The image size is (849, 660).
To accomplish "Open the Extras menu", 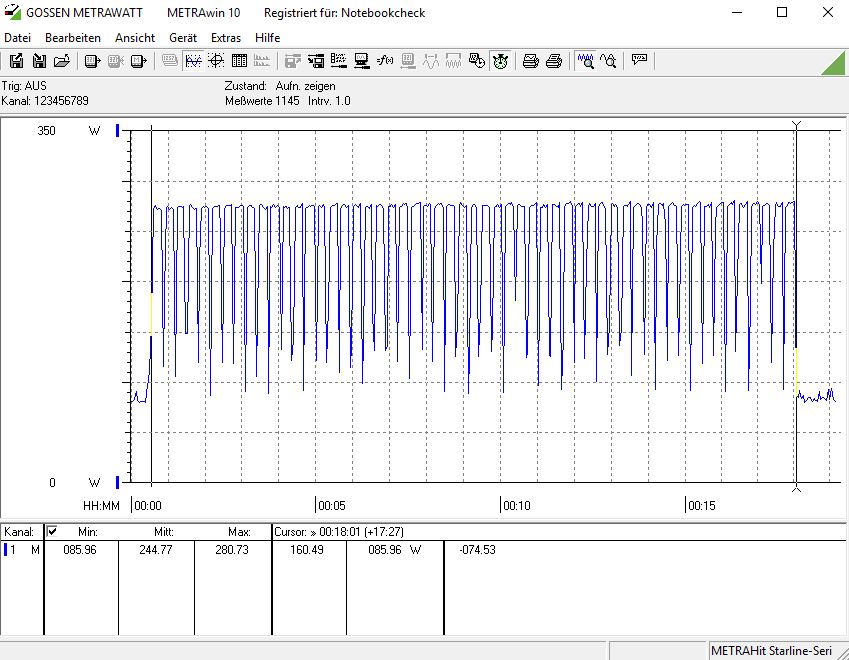I will tap(226, 37).
